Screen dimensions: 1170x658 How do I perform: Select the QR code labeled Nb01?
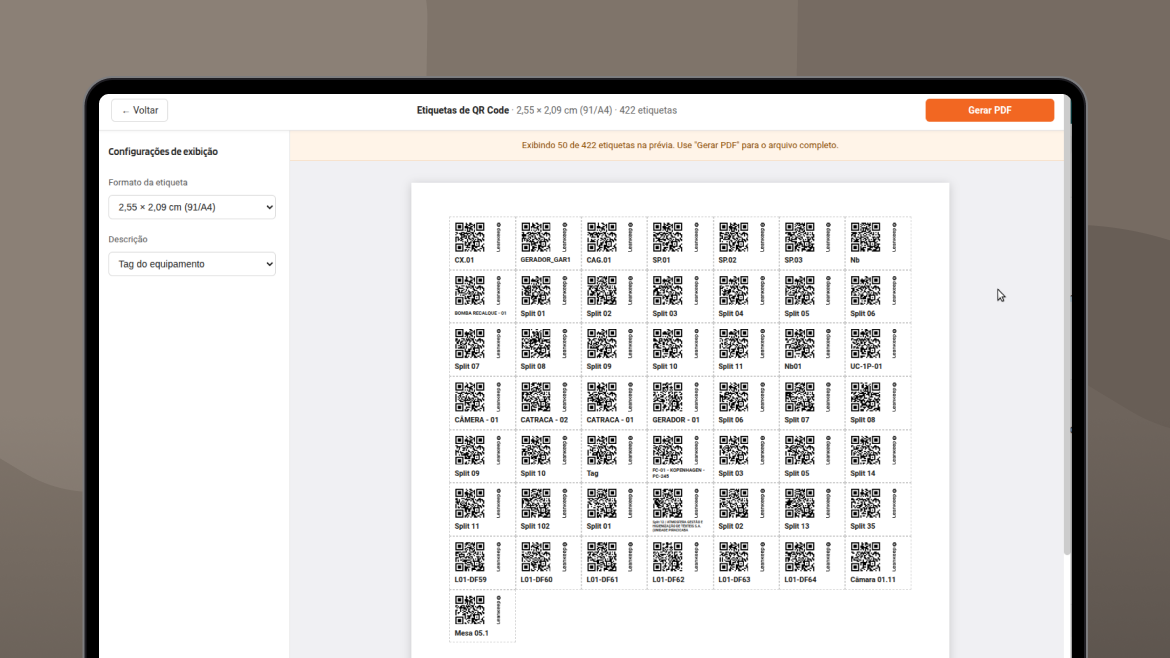[x=799, y=344]
